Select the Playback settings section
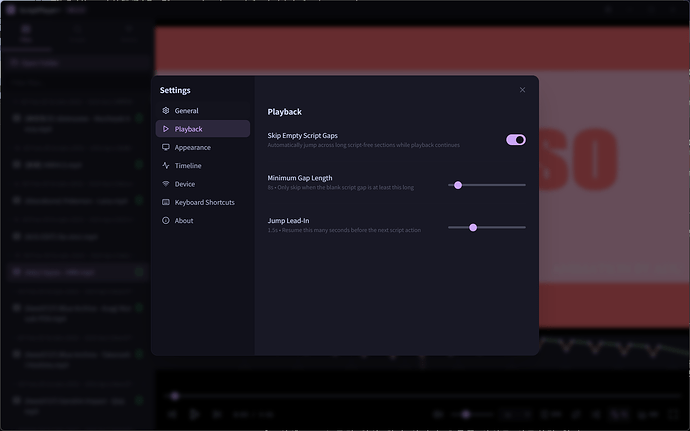The height and width of the screenshot is (431, 690). click(x=203, y=129)
